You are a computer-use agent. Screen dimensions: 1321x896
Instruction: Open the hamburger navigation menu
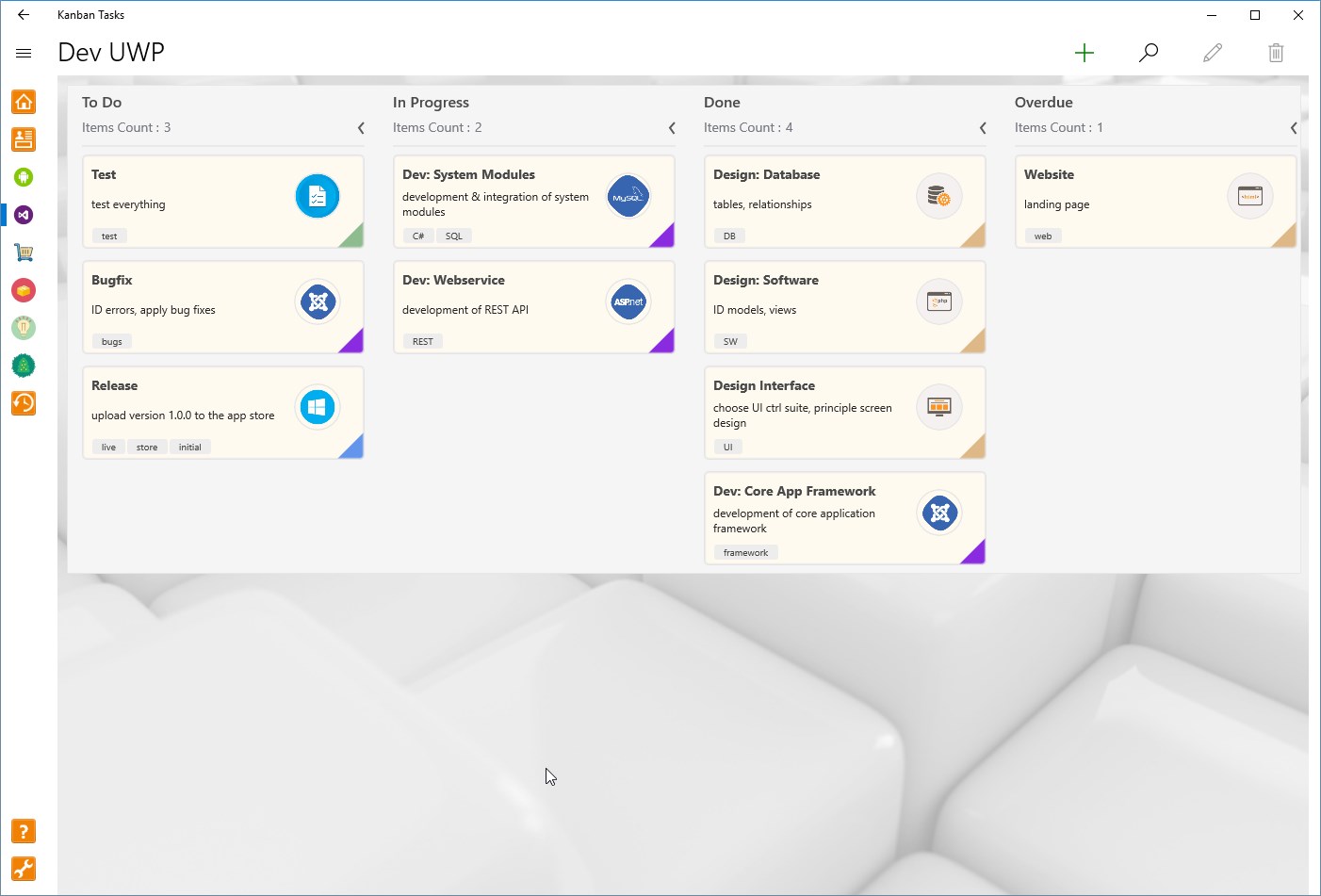coord(24,53)
